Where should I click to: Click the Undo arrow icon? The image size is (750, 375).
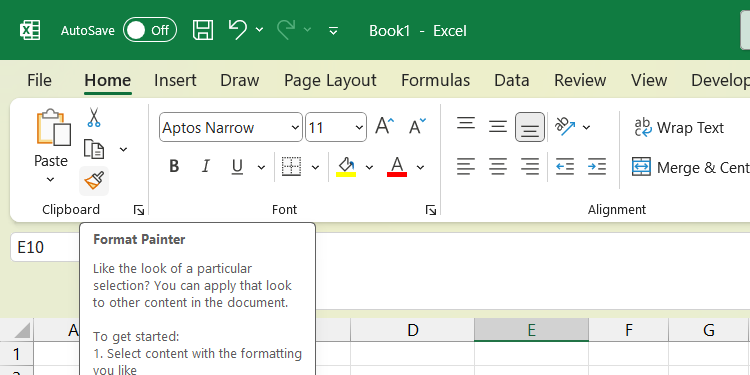[x=237, y=30]
